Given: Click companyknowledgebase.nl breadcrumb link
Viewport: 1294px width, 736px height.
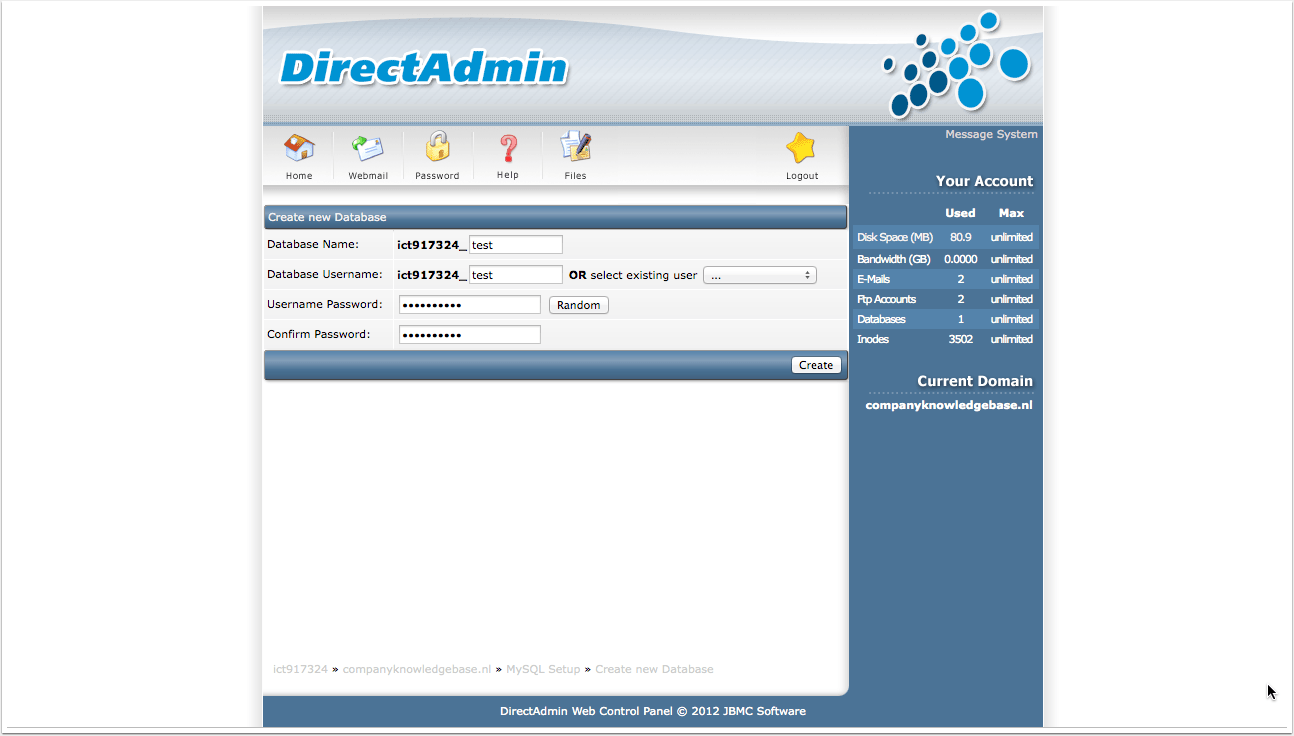Looking at the screenshot, I should point(417,669).
